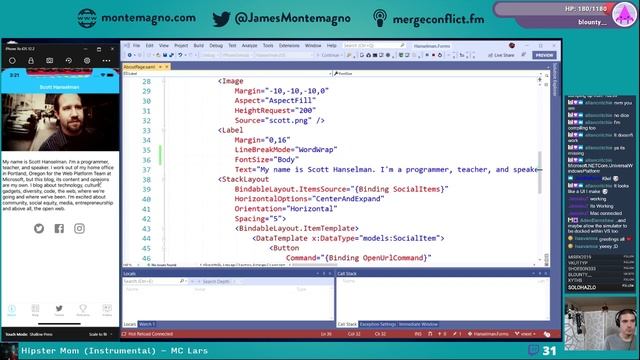Switch to the Exception Settings tab

click(378, 324)
